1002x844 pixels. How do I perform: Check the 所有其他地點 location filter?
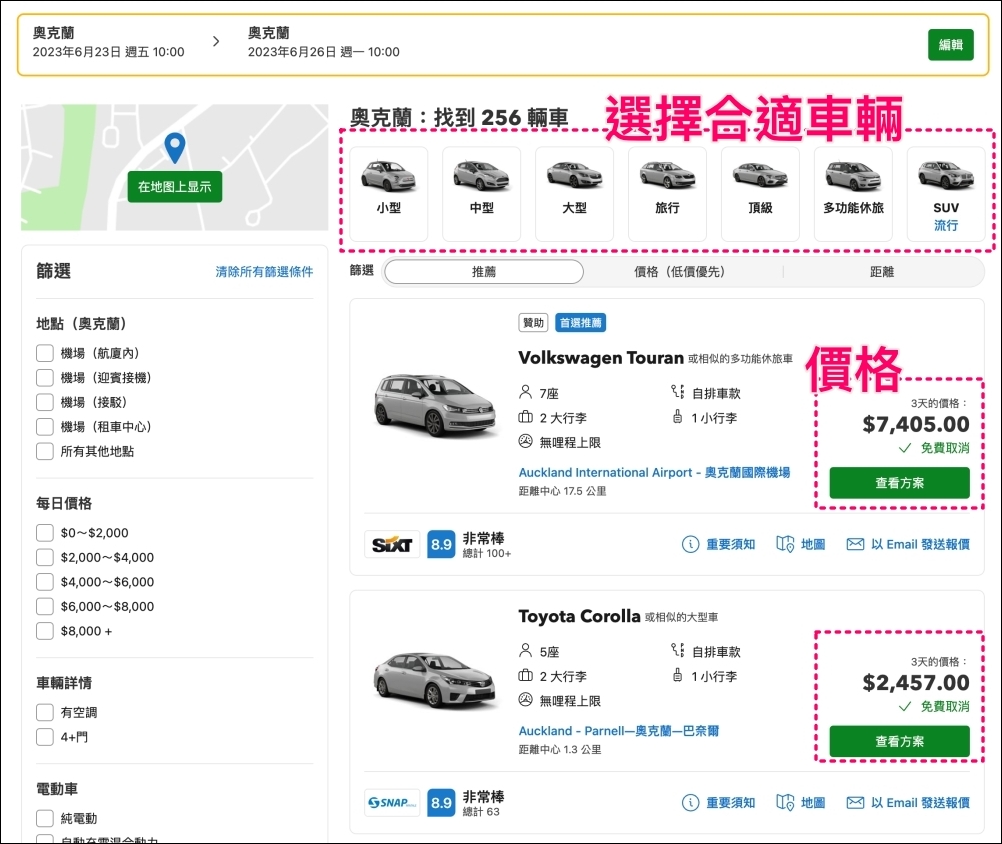[x=45, y=451]
